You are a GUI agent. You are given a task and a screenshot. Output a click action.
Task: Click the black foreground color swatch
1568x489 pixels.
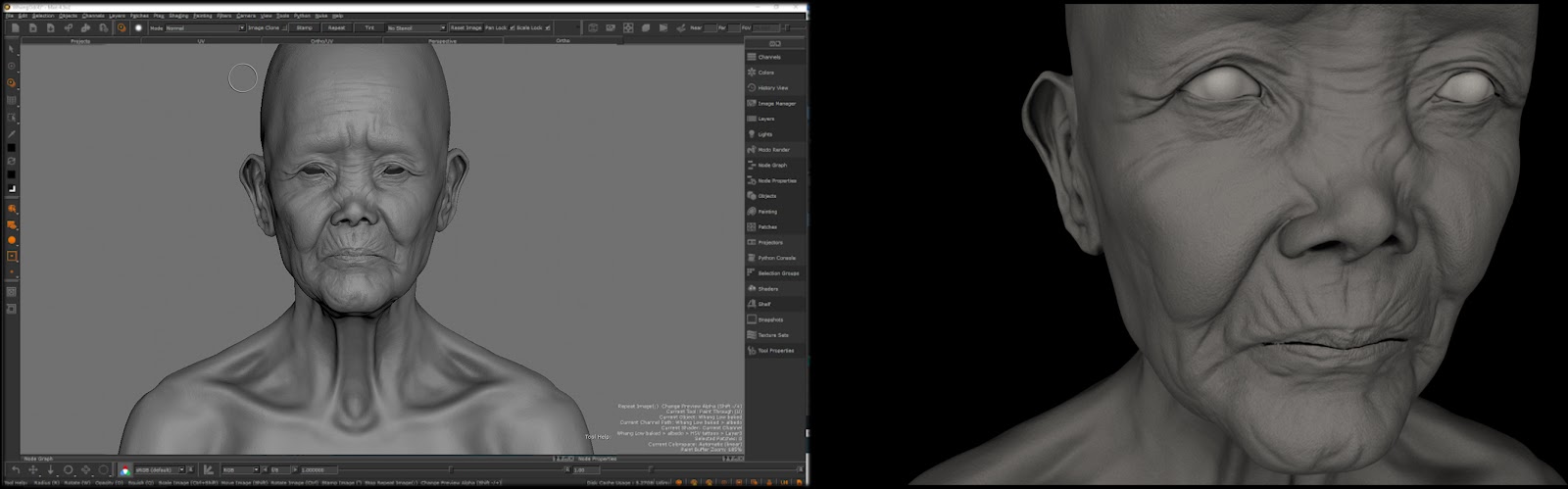[x=12, y=147]
